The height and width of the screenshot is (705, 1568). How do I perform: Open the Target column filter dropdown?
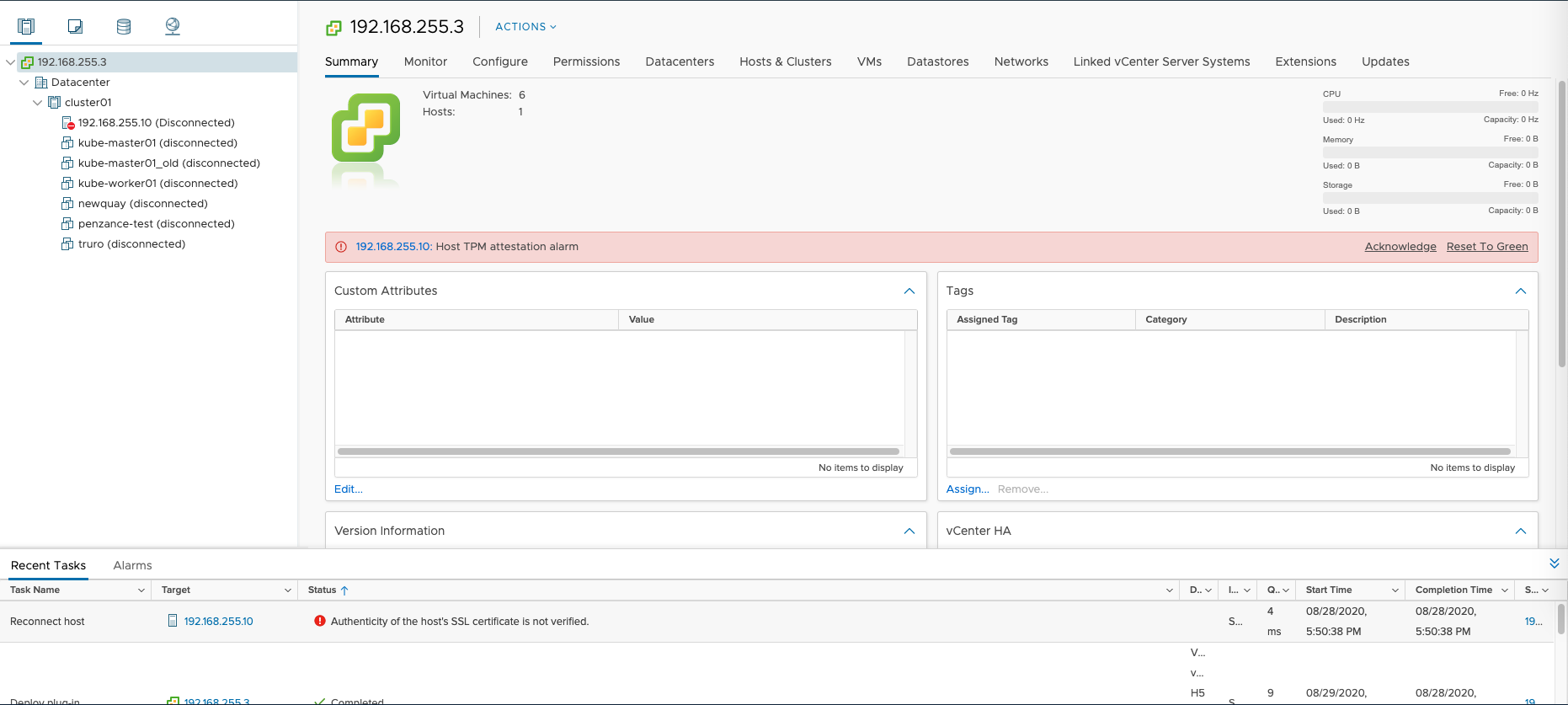tap(288, 590)
